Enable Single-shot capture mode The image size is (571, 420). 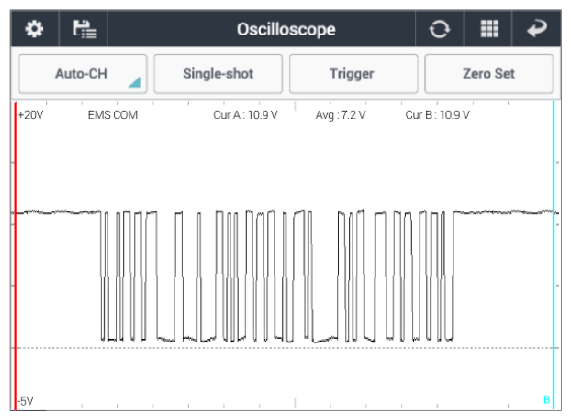click(218, 74)
